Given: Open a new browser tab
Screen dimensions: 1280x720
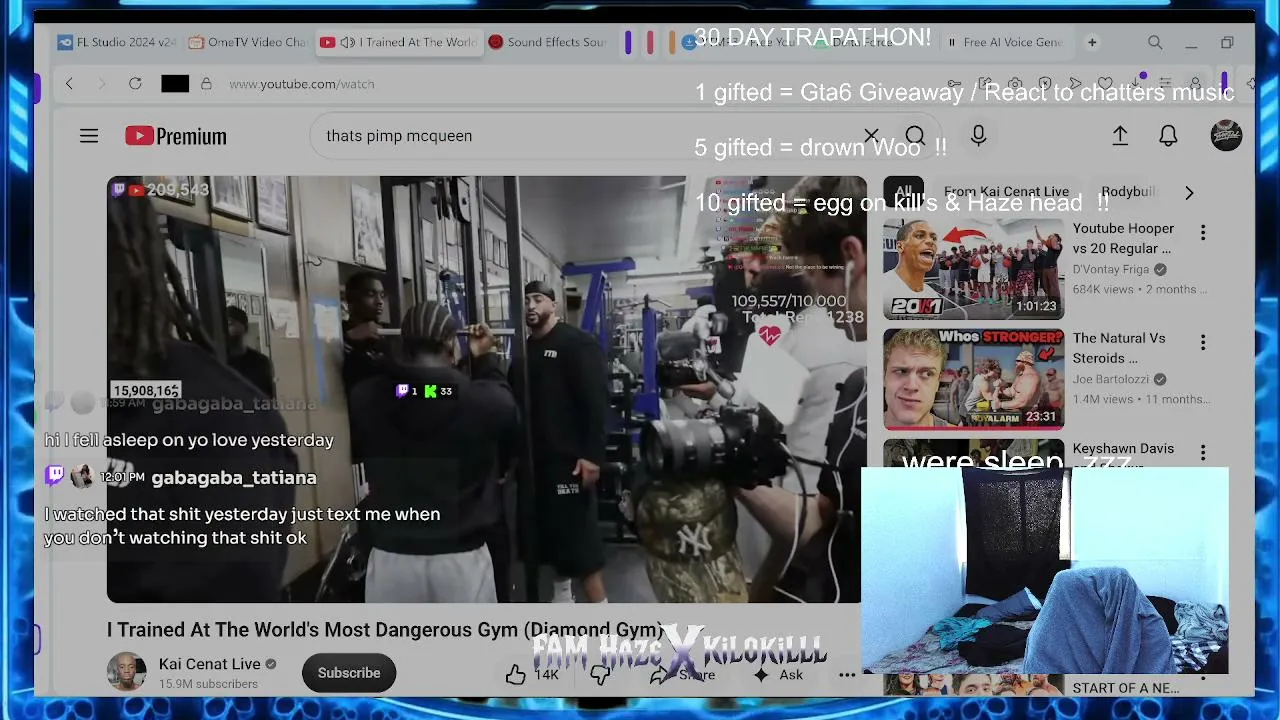Looking at the screenshot, I should point(1092,42).
